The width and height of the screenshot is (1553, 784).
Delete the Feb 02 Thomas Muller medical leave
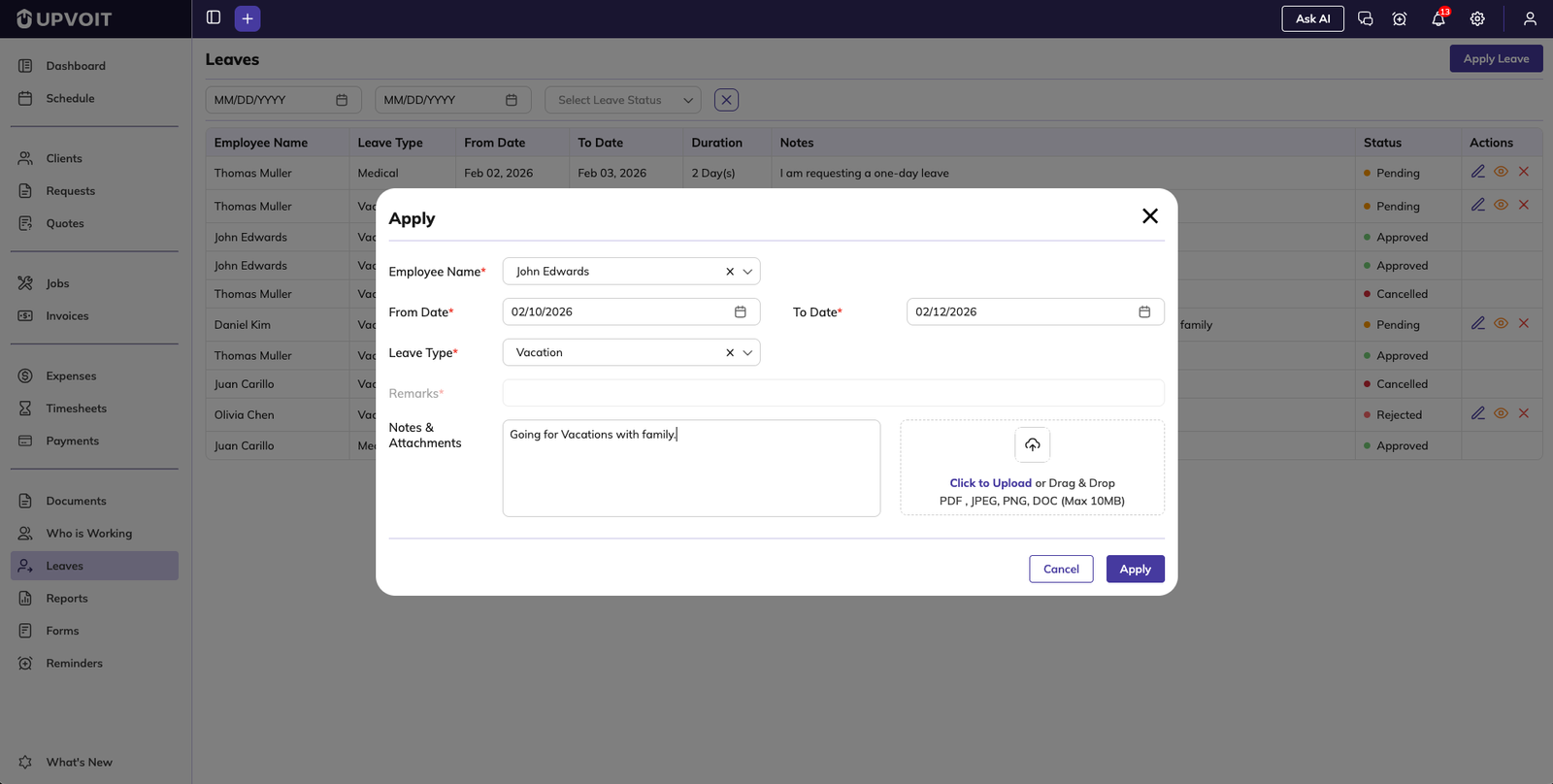coord(1524,172)
